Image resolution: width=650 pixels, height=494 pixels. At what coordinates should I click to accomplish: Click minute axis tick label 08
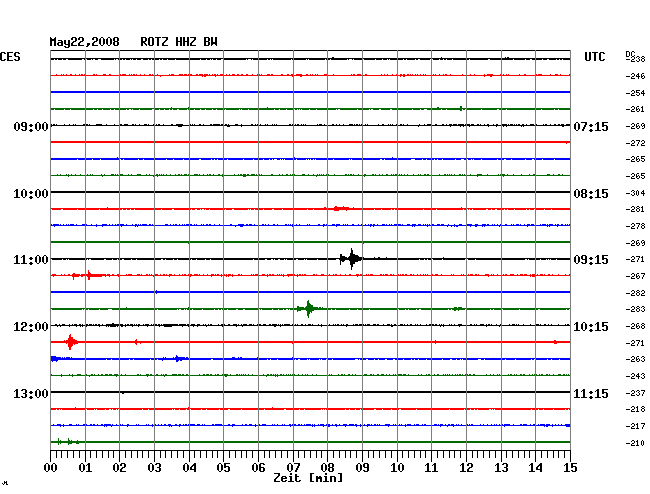pos(327,468)
